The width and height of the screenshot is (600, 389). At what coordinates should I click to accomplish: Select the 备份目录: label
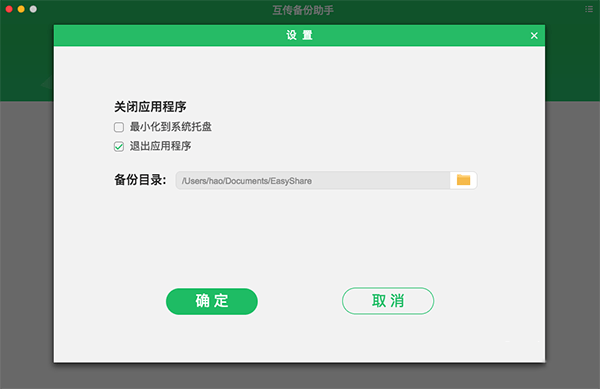(140, 180)
